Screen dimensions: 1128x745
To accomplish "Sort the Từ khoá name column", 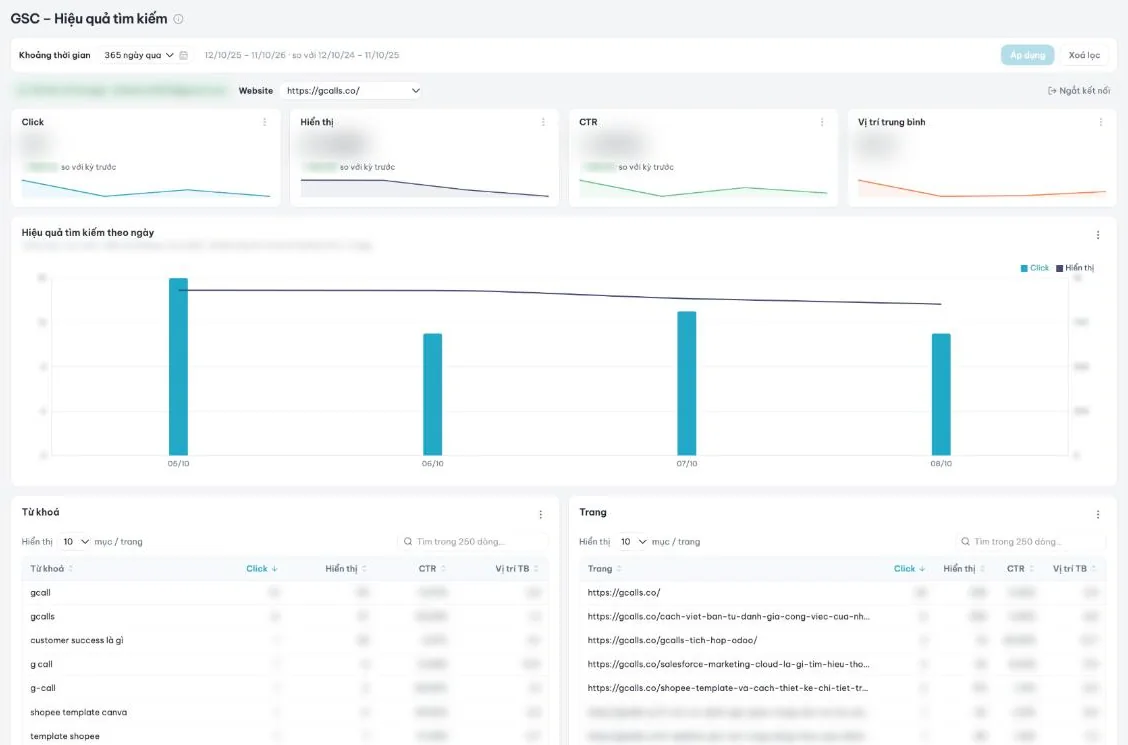I will [x=51, y=569].
